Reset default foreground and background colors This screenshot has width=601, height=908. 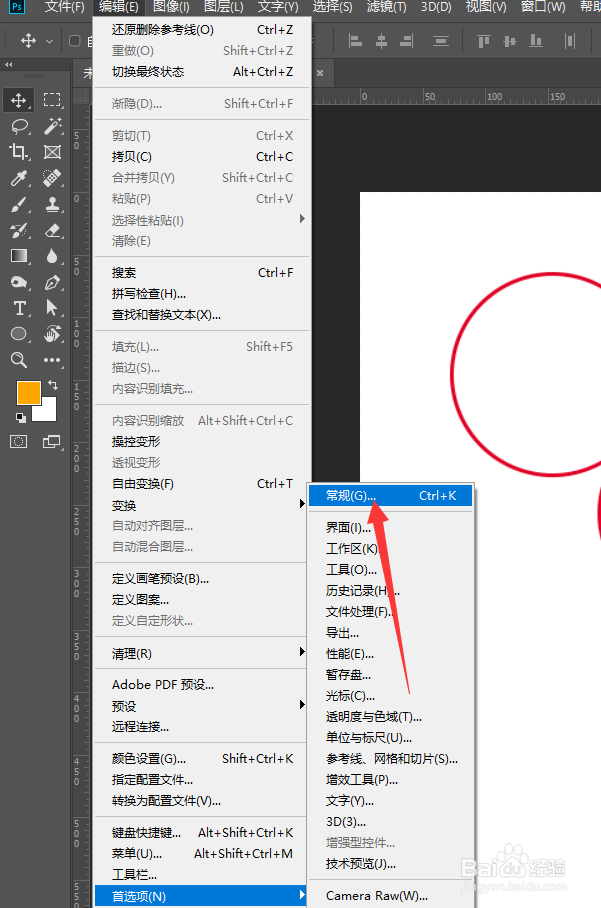(21, 418)
